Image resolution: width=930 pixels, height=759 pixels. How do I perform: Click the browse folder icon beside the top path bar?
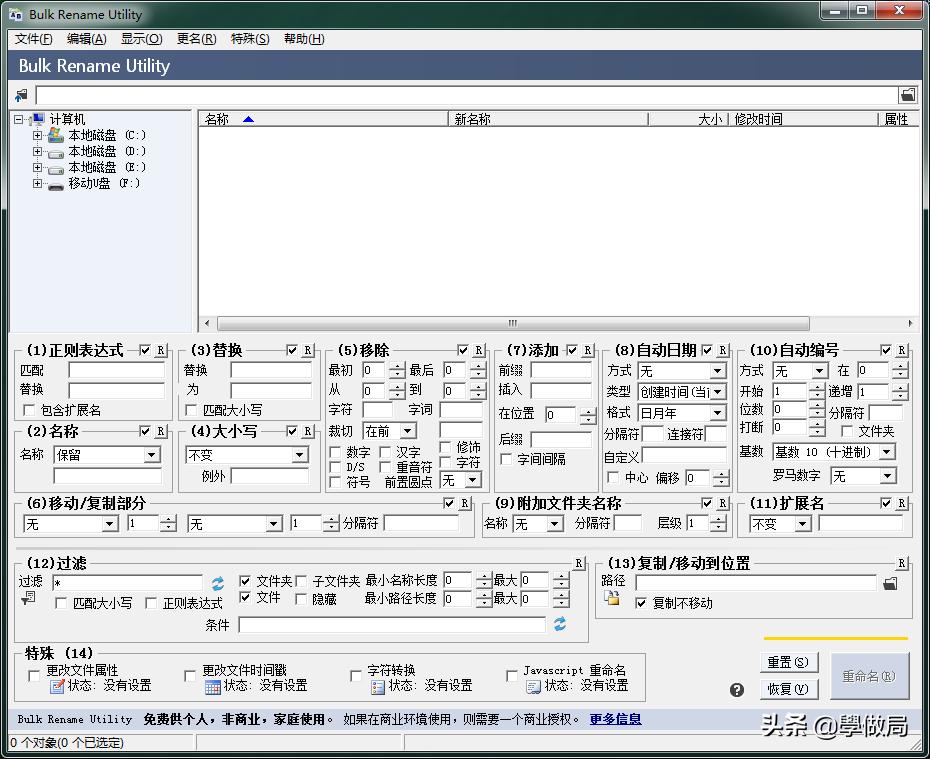point(907,95)
